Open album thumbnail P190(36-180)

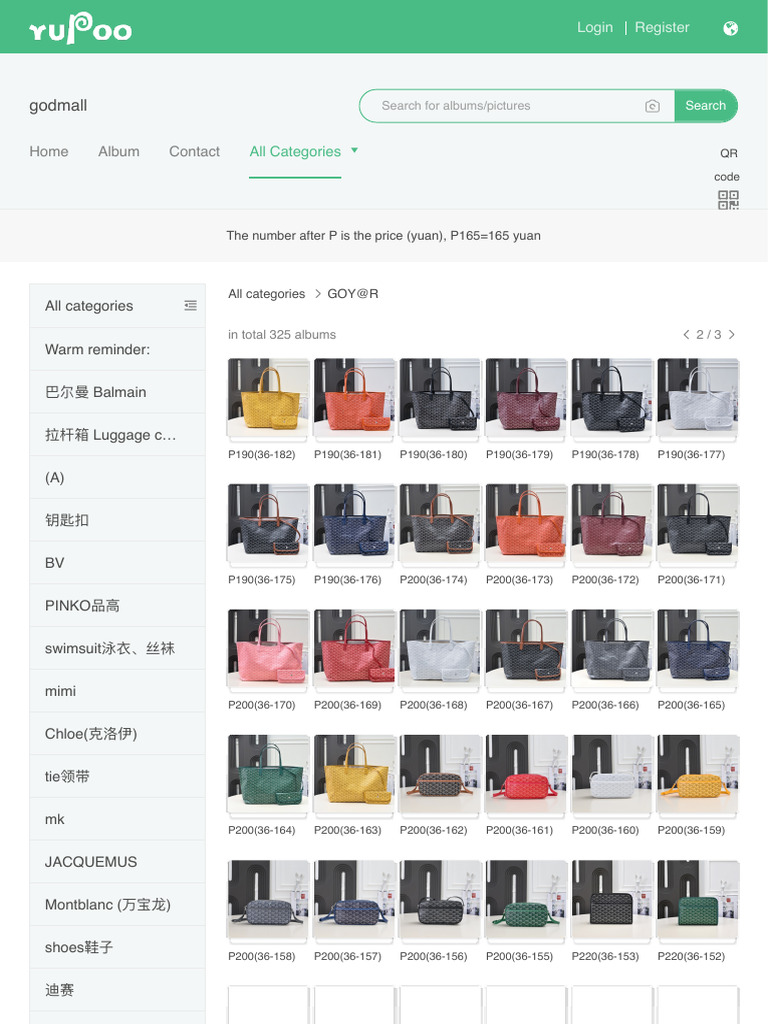440,398
